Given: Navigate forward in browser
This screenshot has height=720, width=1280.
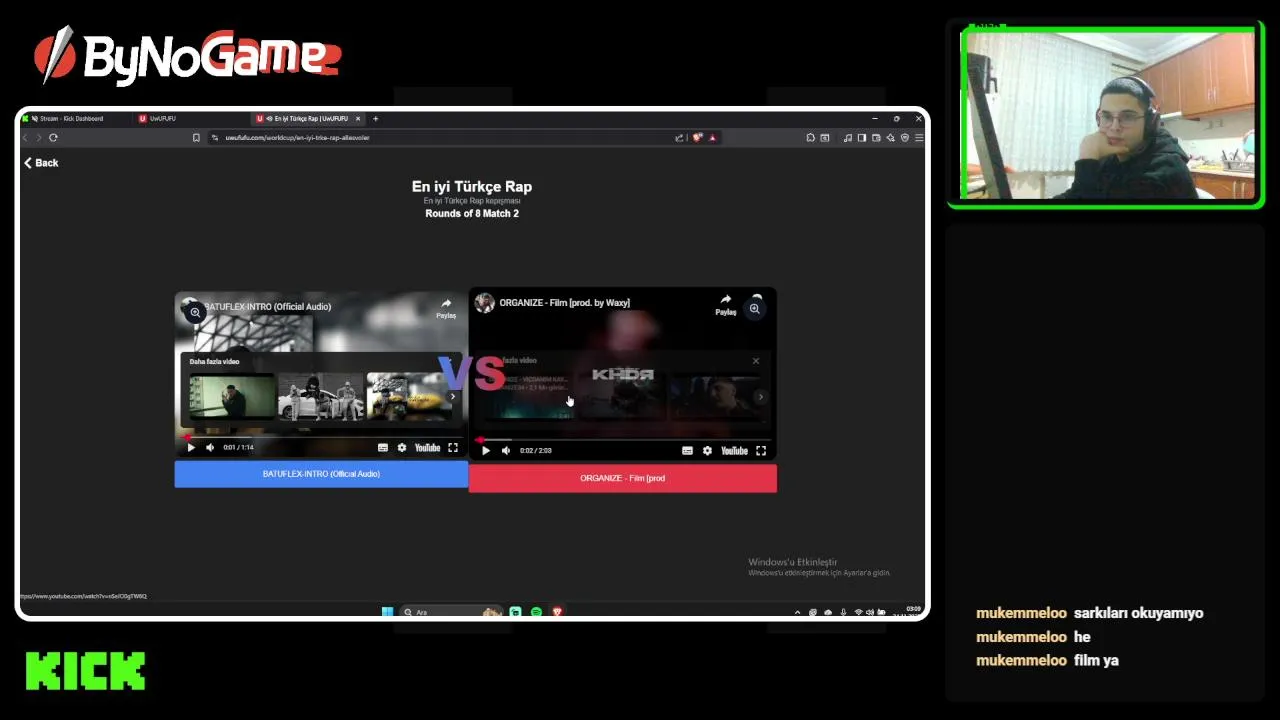Looking at the screenshot, I should (x=39, y=138).
